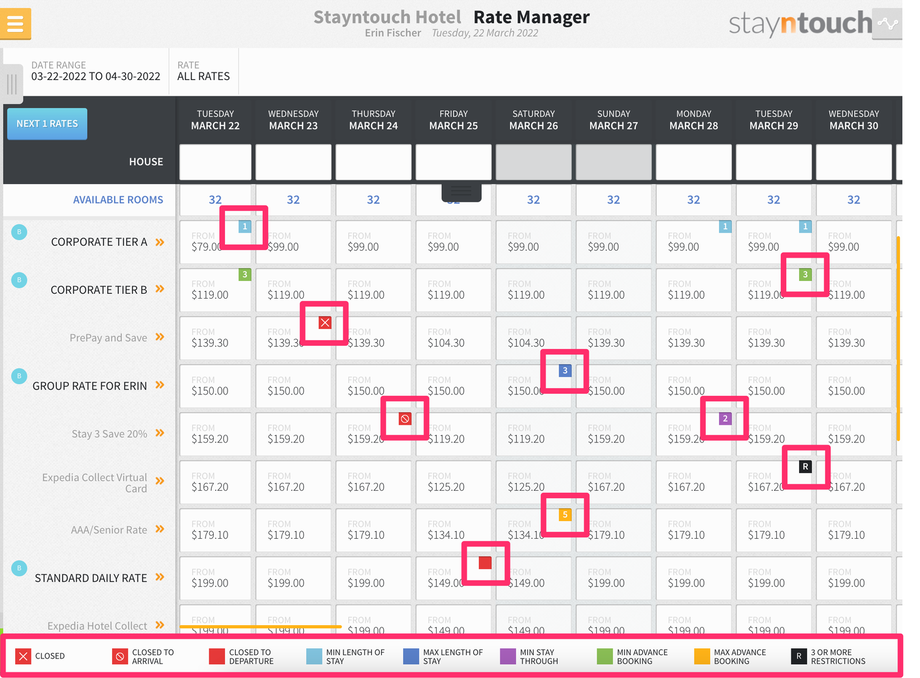Select the Tuesday March 22 column header
This screenshot has height=678, width=920.
[x=215, y=120]
